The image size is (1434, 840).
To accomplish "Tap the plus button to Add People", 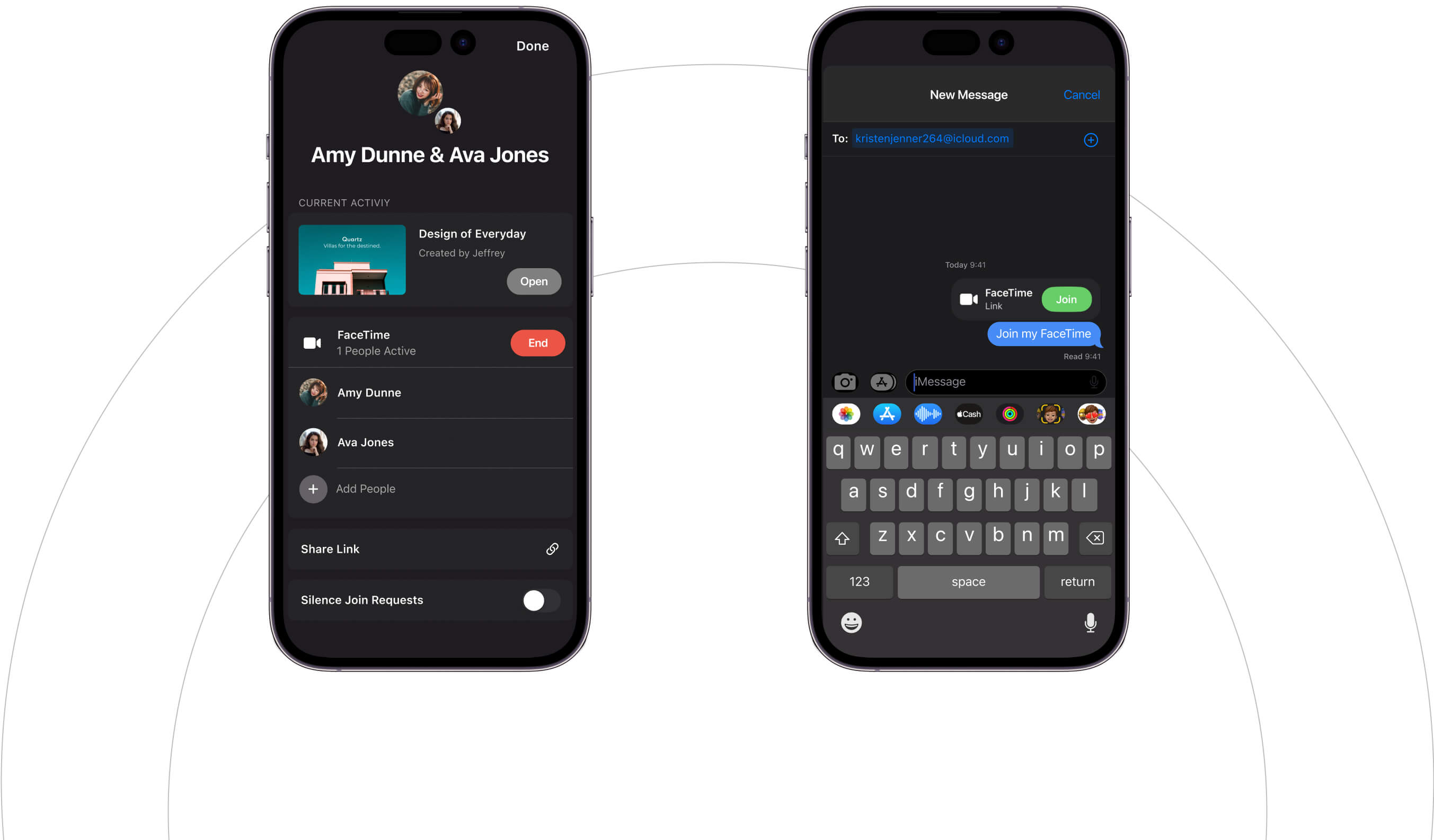I will point(313,489).
